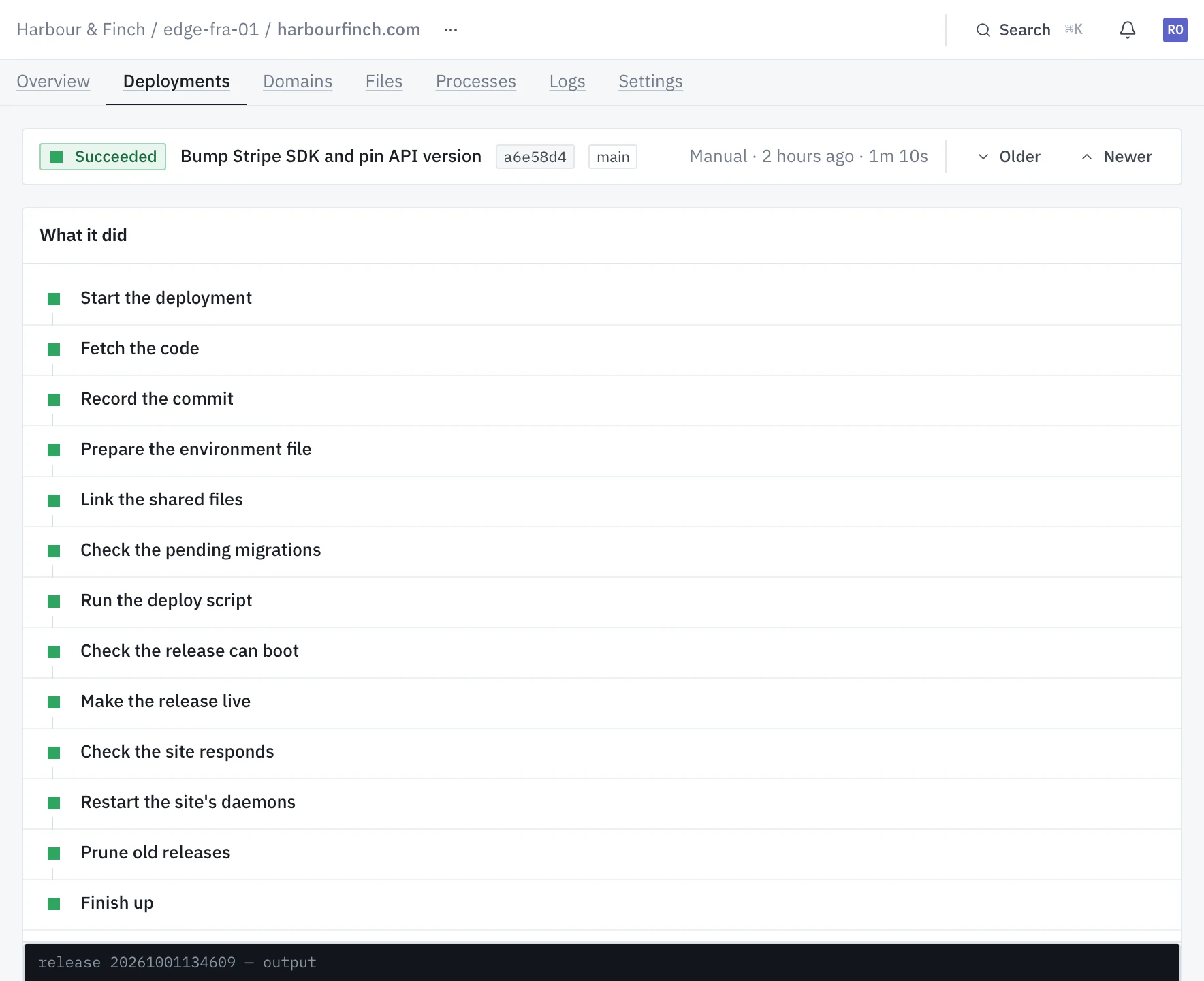This screenshot has width=1204, height=981.
Task: Open the notifications bell
Action: 1128,30
